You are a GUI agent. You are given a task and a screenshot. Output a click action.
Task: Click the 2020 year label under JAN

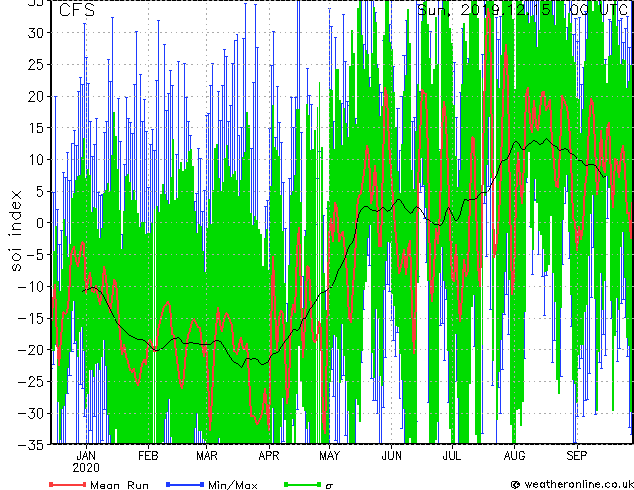[x=87, y=467]
